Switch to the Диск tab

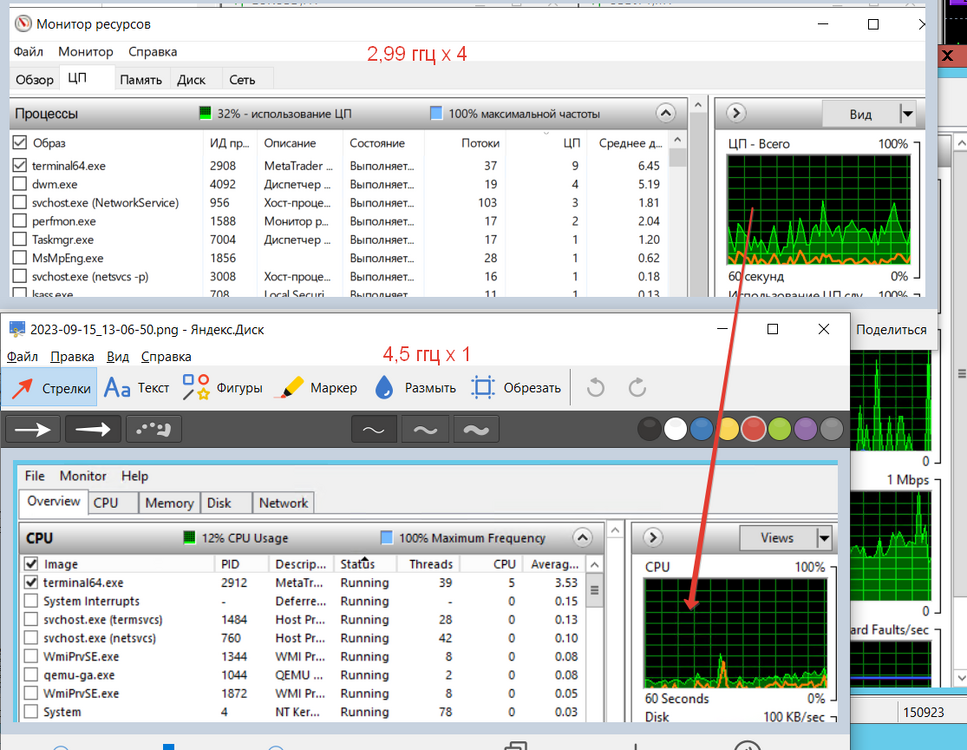click(191, 80)
